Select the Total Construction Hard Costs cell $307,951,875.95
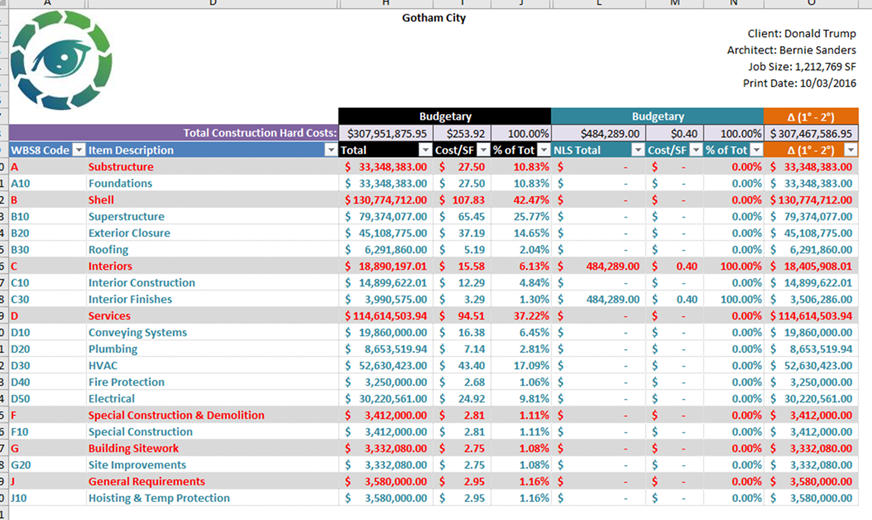The width and height of the screenshot is (872, 520). coord(386,133)
